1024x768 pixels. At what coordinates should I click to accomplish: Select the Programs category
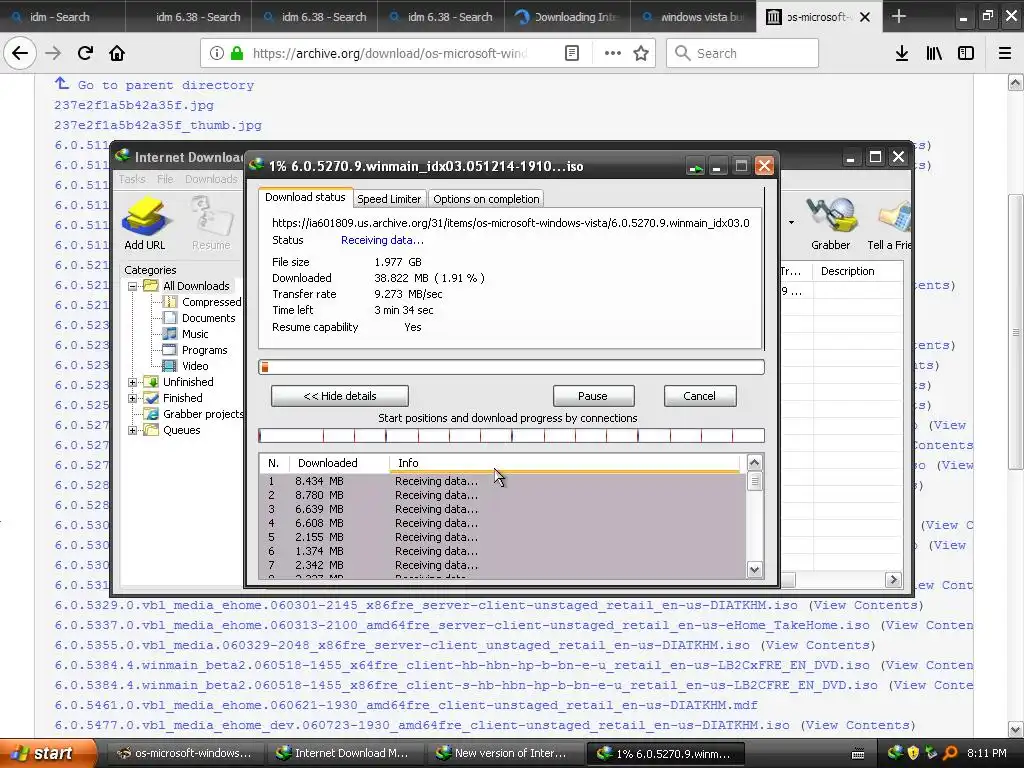pyautogui.click(x=204, y=350)
